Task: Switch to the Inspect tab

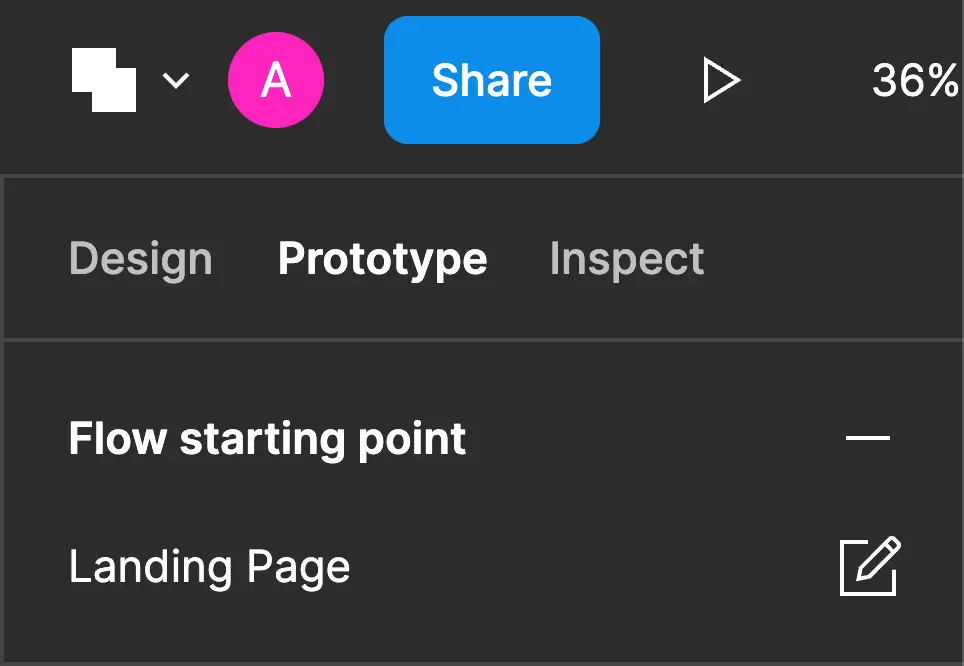Action: pyautogui.click(x=626, y=258)
